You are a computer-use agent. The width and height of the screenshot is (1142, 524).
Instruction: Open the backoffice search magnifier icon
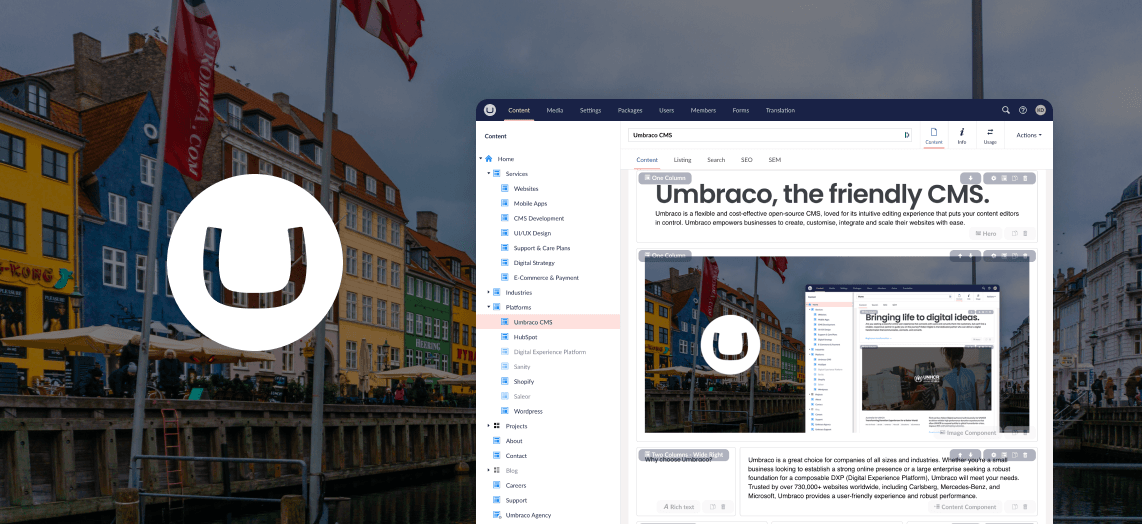(1006, 110)
